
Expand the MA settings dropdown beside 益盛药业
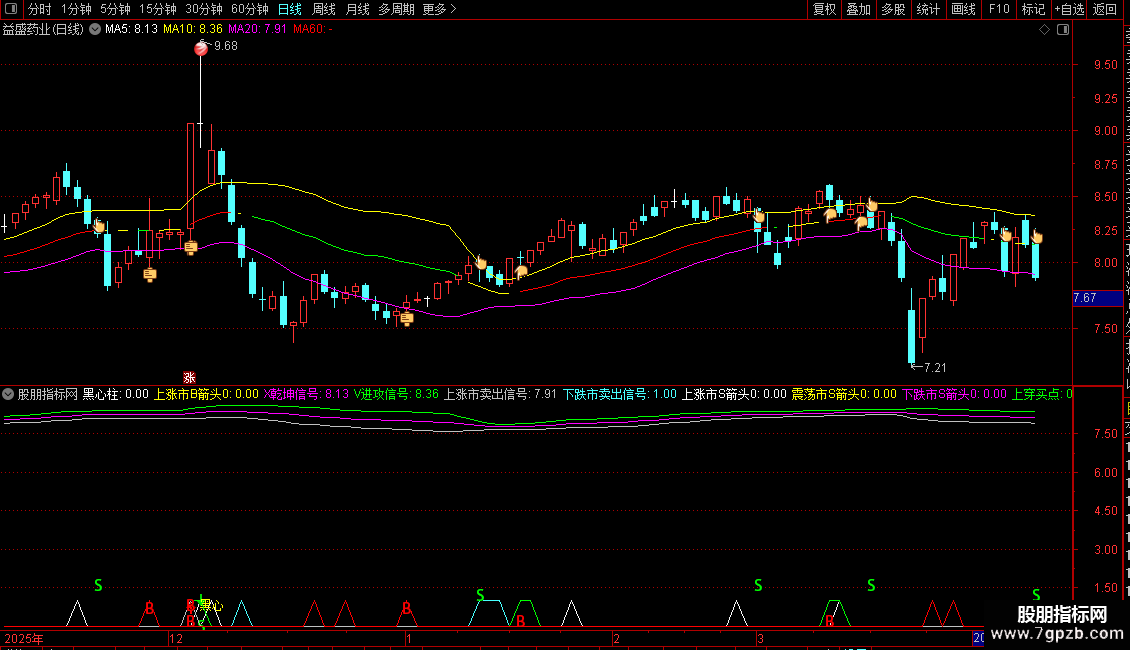point(95,30)
